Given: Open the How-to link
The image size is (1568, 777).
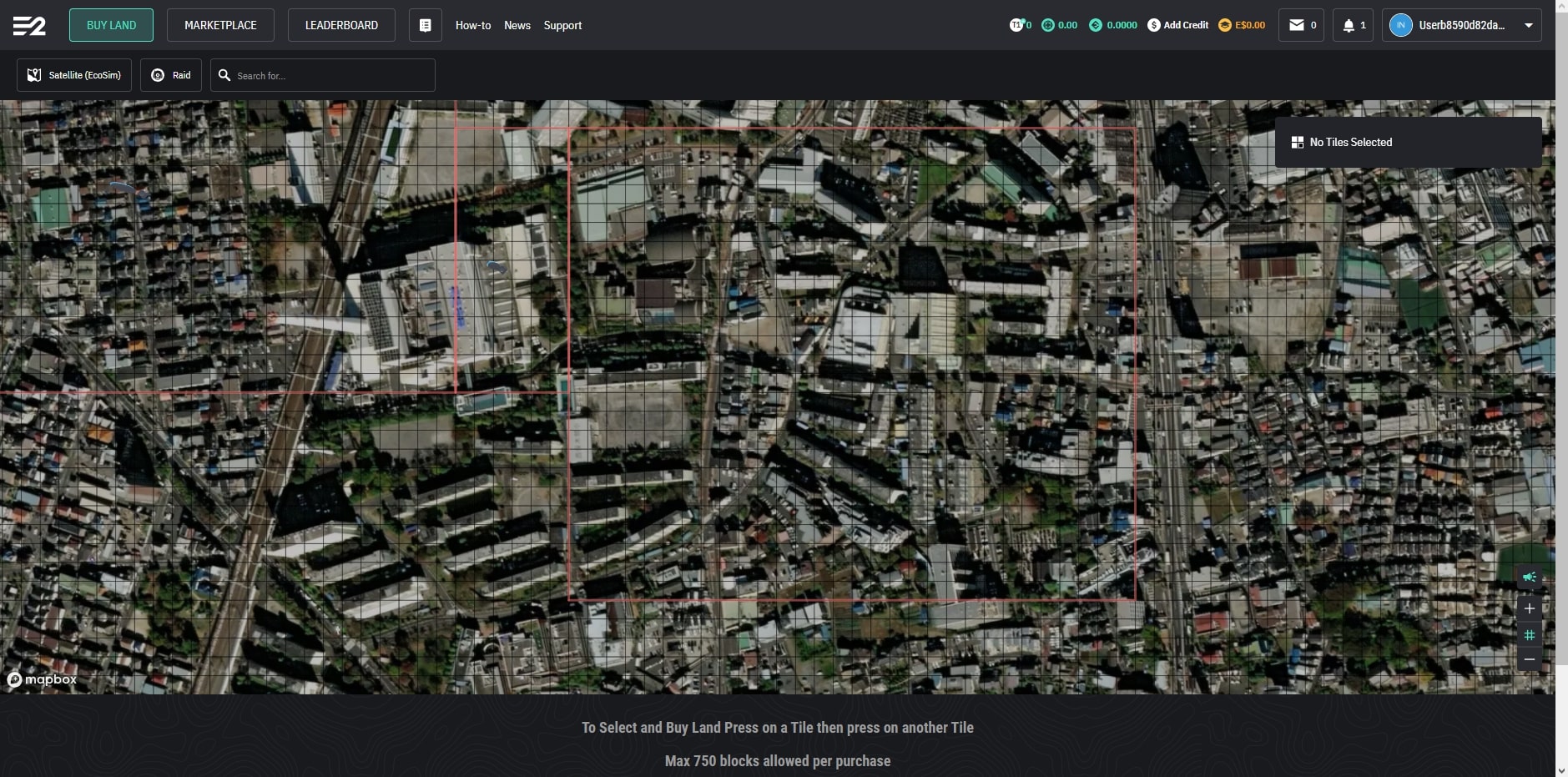Looking at the screenshot, I should pos(472,25).
